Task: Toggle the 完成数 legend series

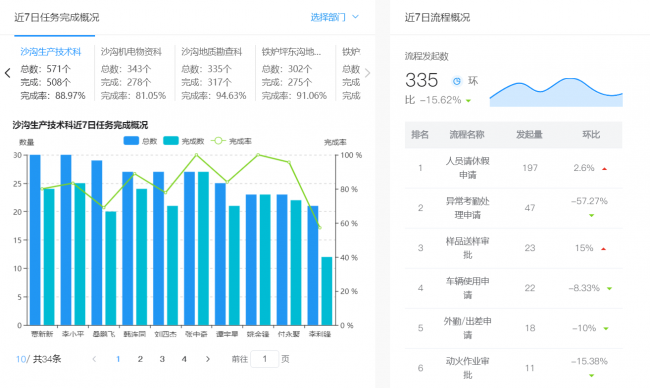Action: [x=183, y=141]
